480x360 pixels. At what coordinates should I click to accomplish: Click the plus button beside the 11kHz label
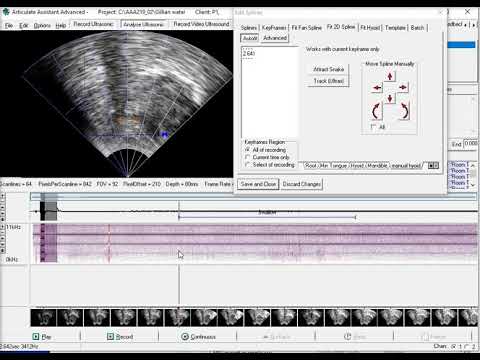[x=2, y=227]
